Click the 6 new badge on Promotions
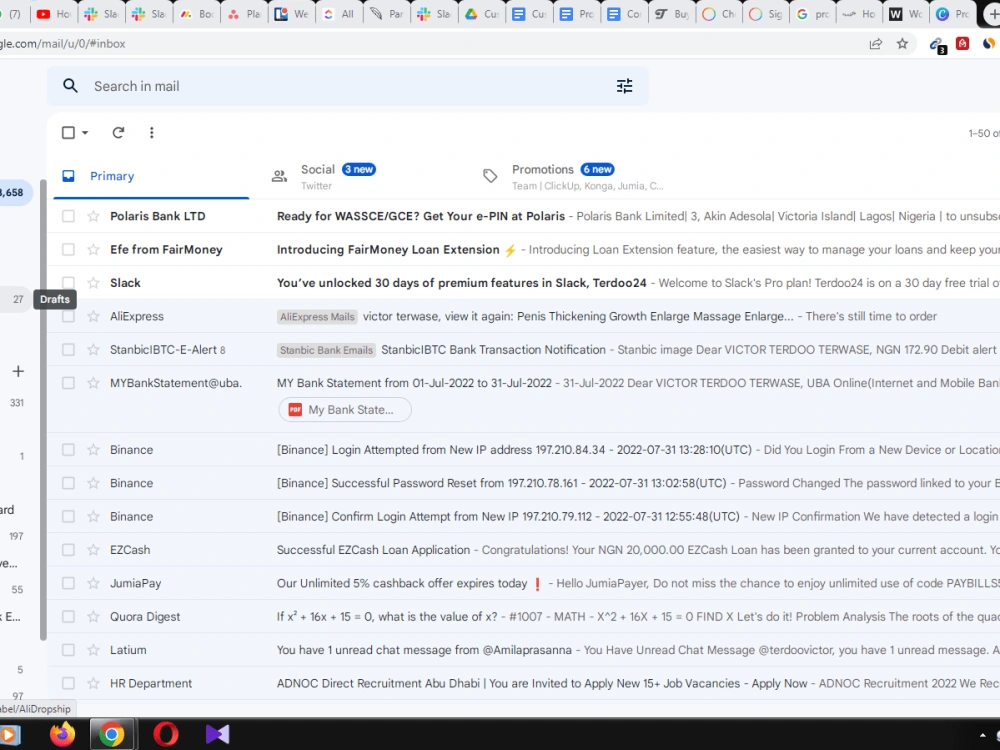Image resolution: width=1000 pixels, height=750 pixels. pyautogui.click(x=597, y=169)
